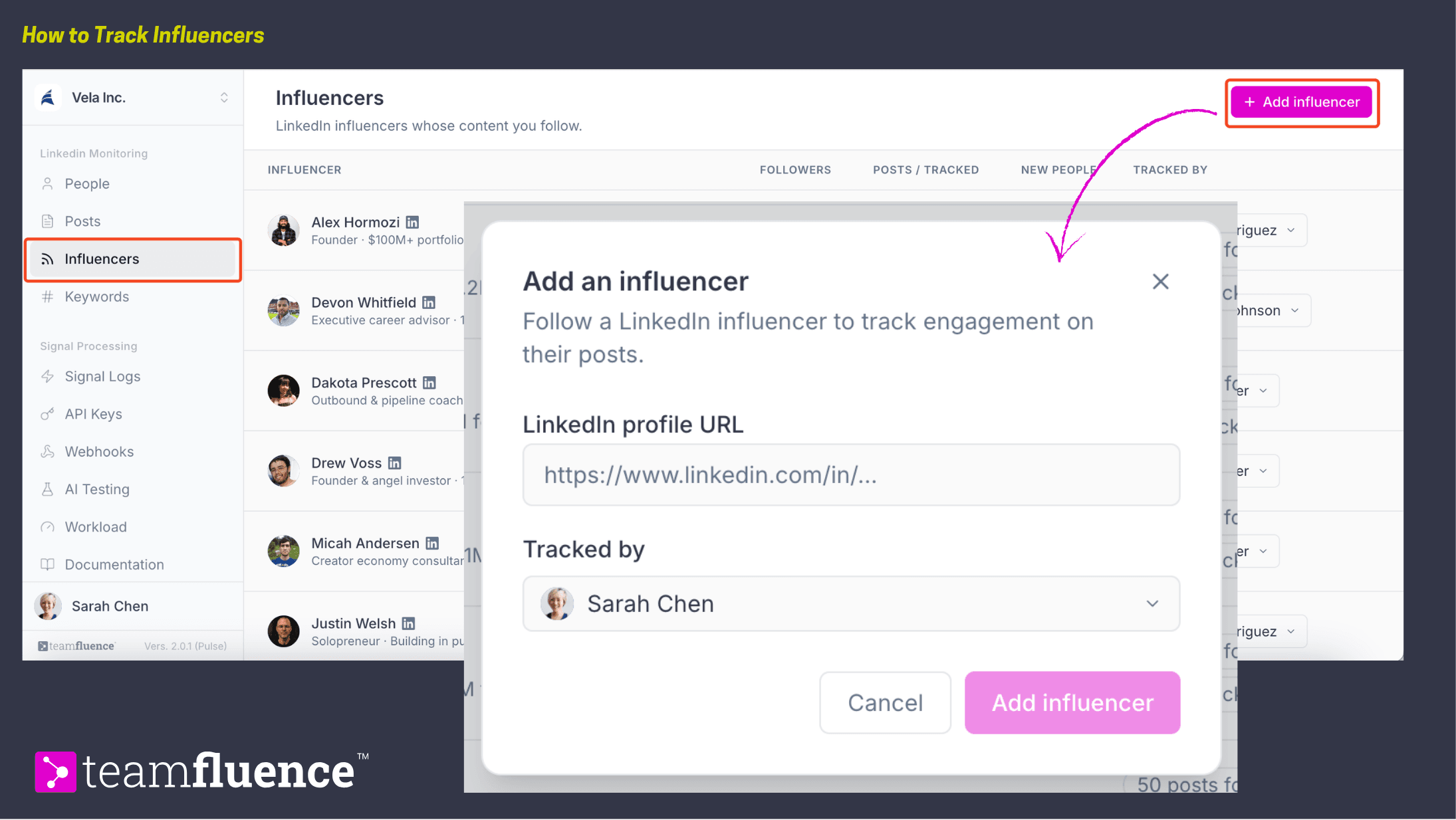Open Drew Voss LinkedIn icon
This screenshot has width=1456, height=820.
coord(395,462)
